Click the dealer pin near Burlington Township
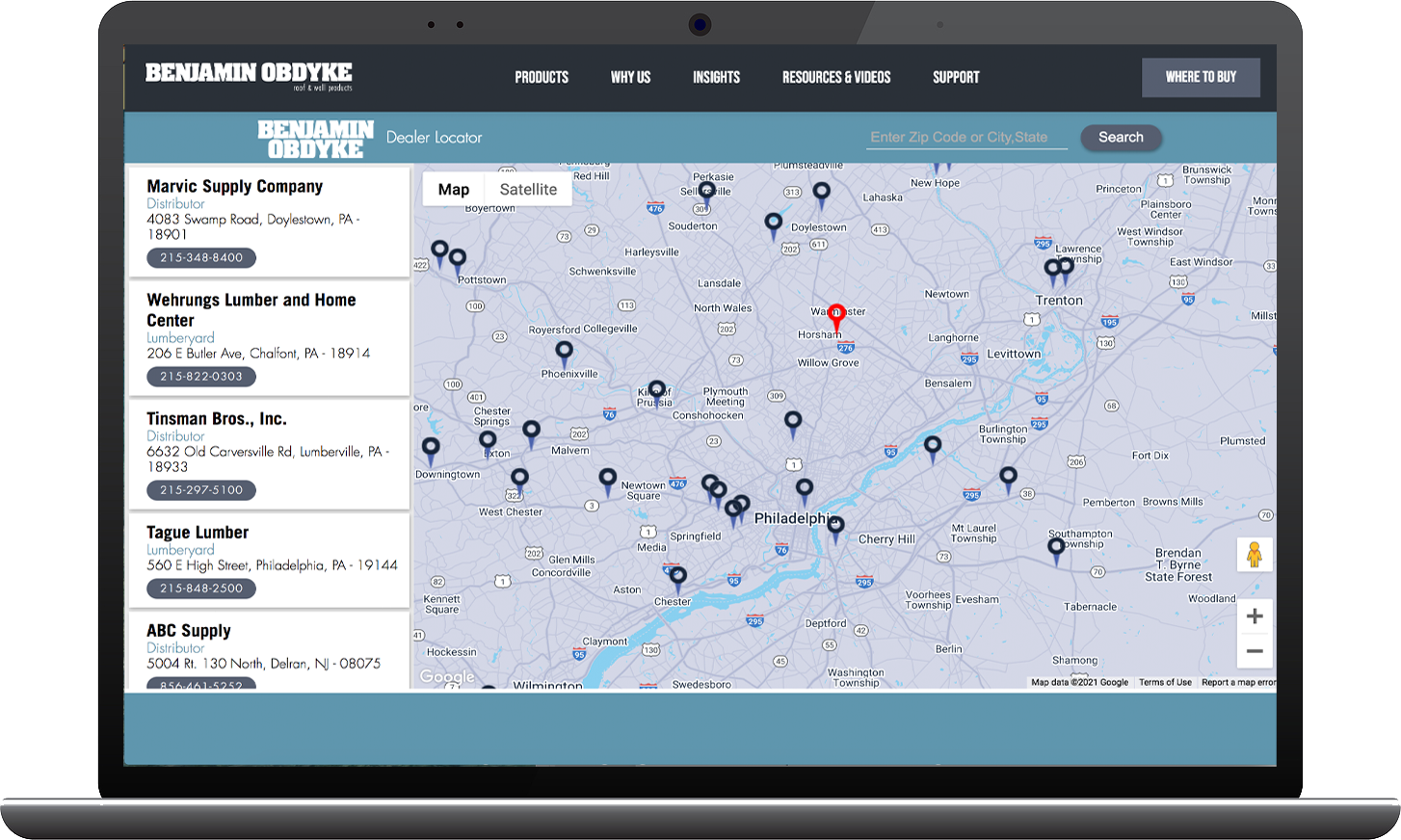This screenshot has width=1401, height=840. click(x=933, y=449)
